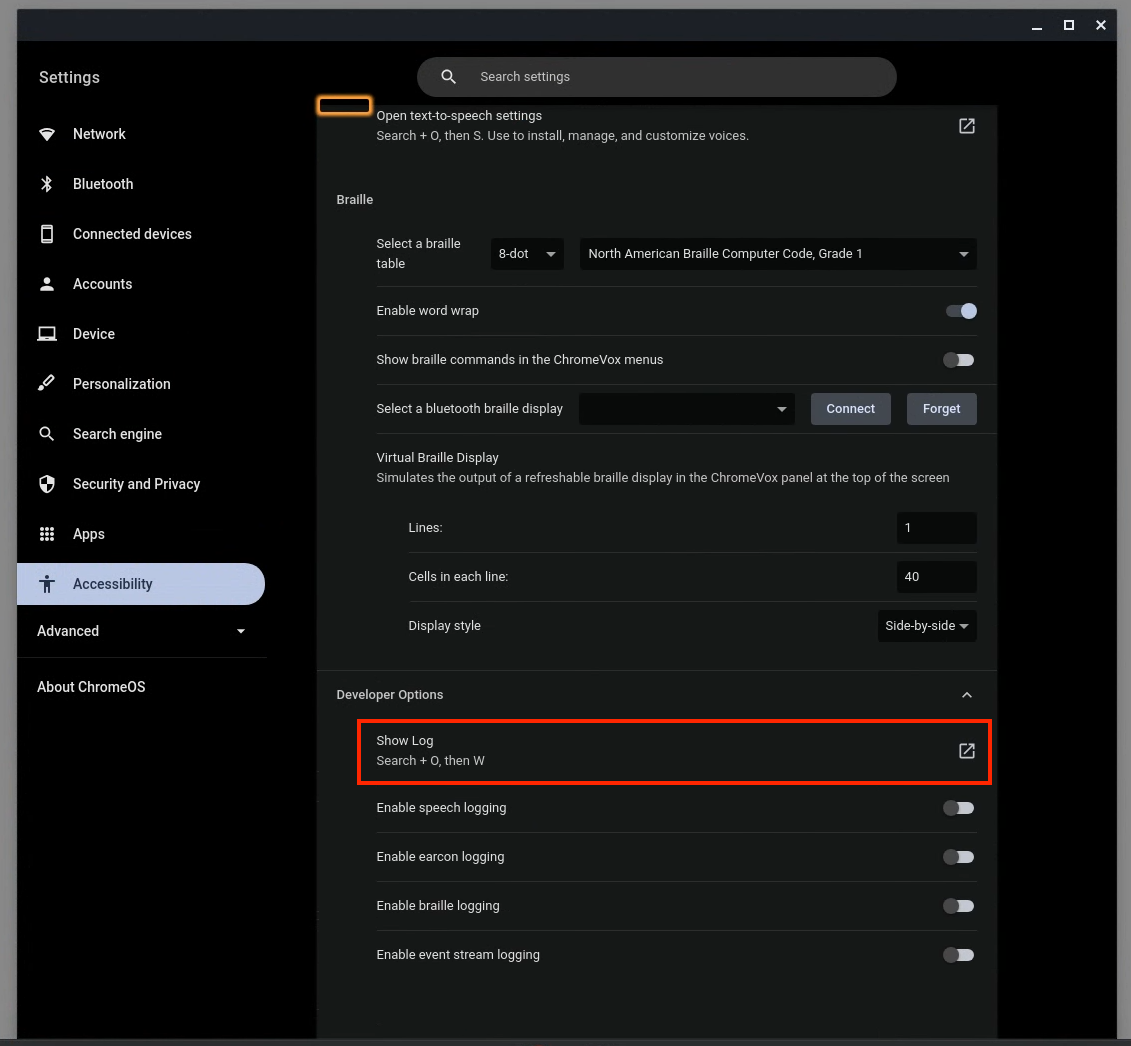Open About ChromeOS page

(91, 687)
